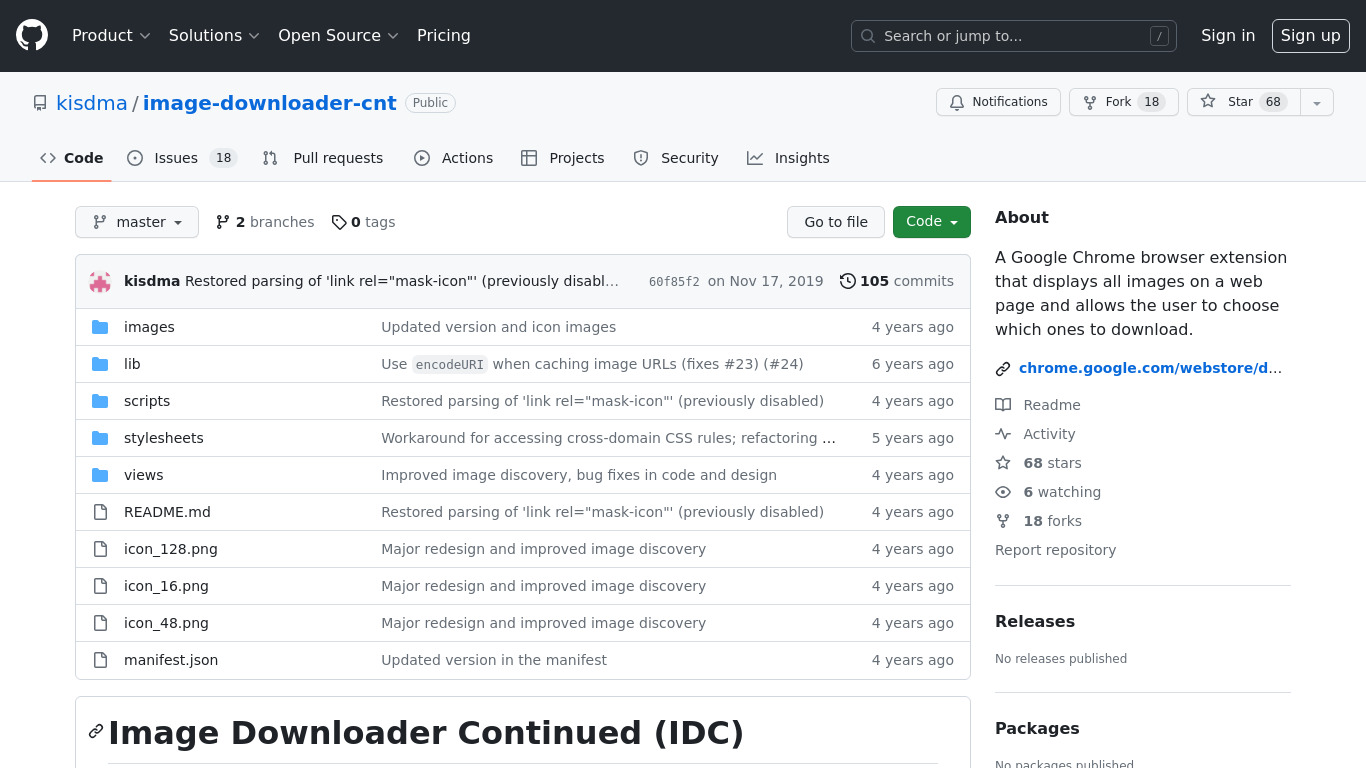Click the kisdma avatar in commit bar
The height and width of the screenshot is (768, 1366).
[x=100, y=281]
